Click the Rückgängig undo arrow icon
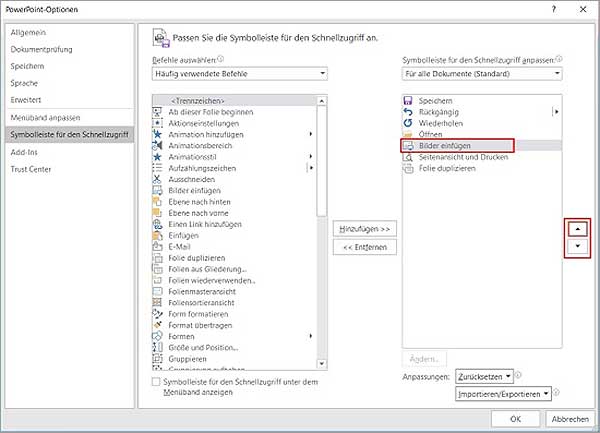Image resolution: width=600 pixels, height=433 pixels. coord(408,112)
